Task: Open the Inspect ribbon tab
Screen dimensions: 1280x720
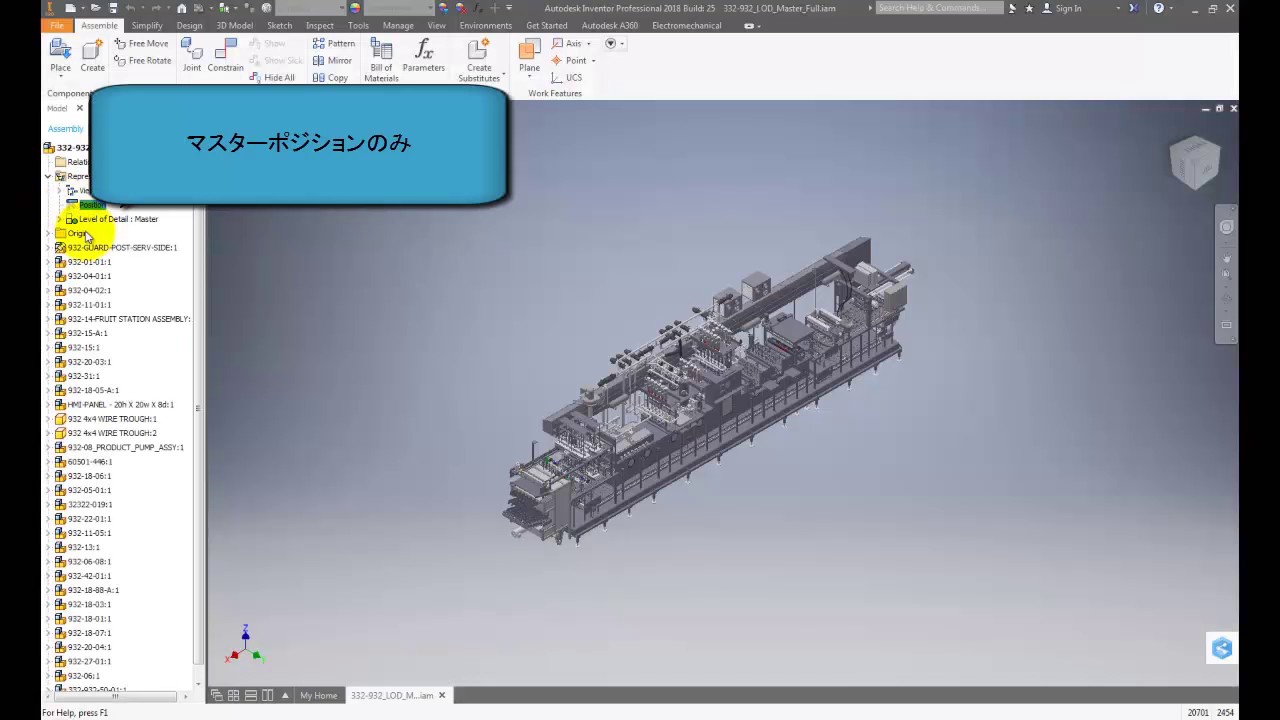Action: 320,25
